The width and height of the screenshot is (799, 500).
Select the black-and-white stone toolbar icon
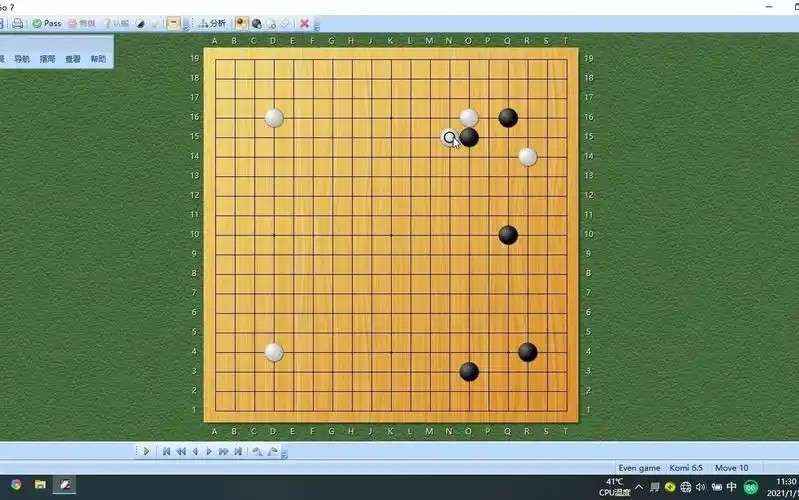[x=140, y=23]
